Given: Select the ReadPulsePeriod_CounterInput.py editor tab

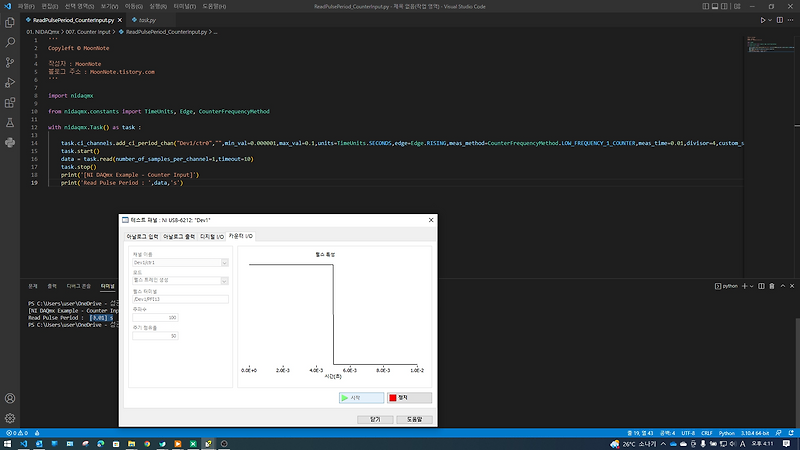Looking at the screenshot, I should (73, 20).
